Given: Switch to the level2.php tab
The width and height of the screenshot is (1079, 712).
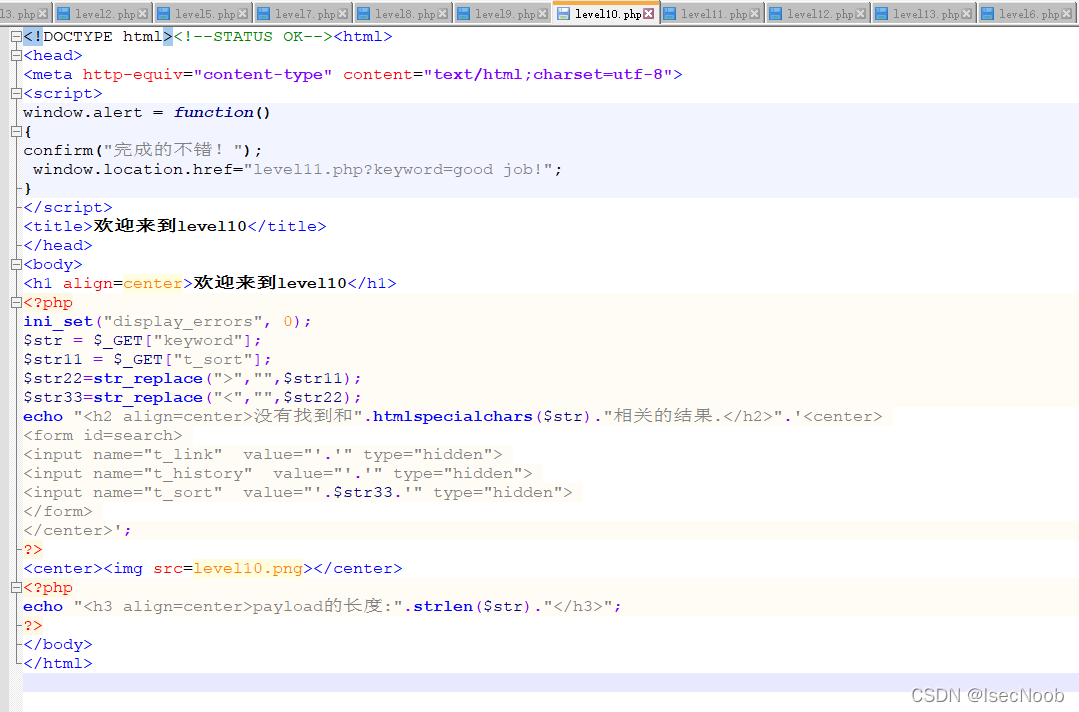Looking at the screenshot, I should pyautogui.click(x=105, y=14).
